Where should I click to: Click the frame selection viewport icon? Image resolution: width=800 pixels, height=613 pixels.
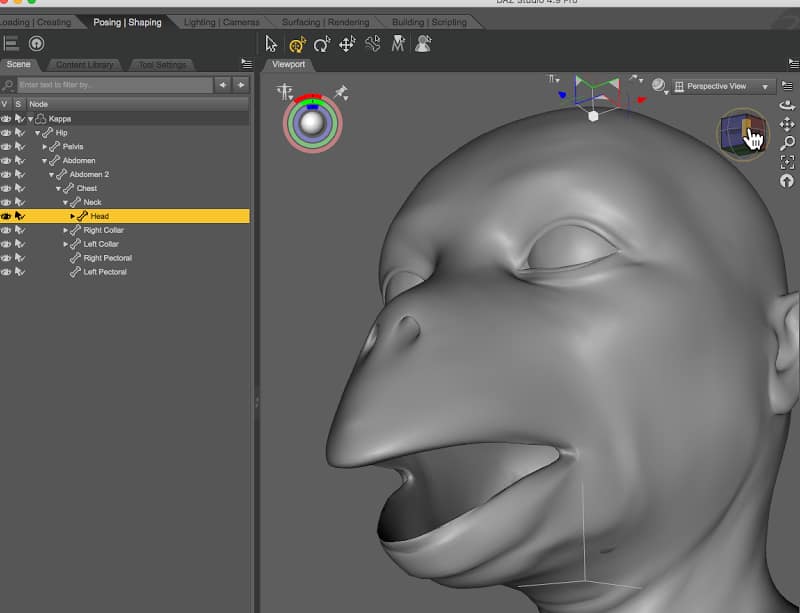[x=787, y=162]
